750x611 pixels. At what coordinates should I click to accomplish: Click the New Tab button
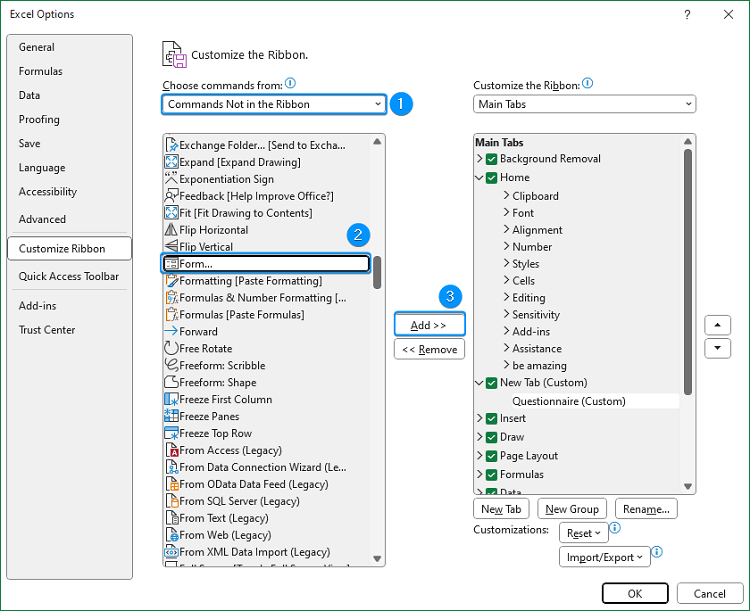[501, 509]
